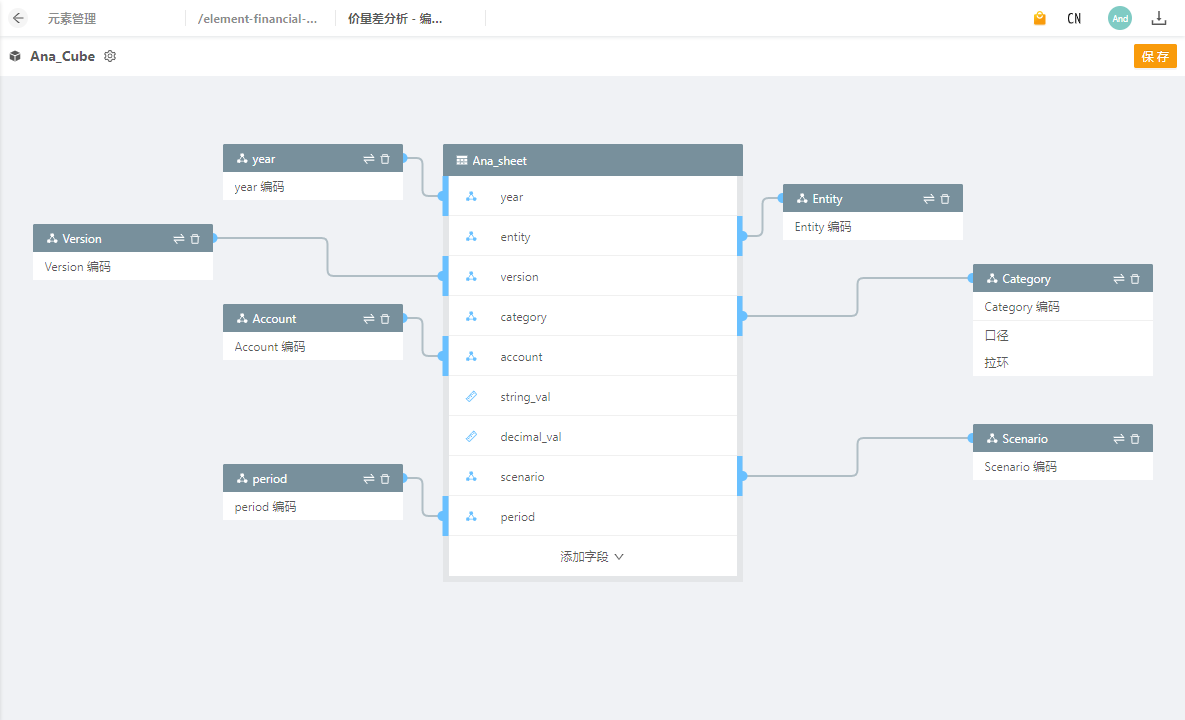Click the 保存 save button
This screenshot has height=720, width=1185.
click(x=1155, y=56)
